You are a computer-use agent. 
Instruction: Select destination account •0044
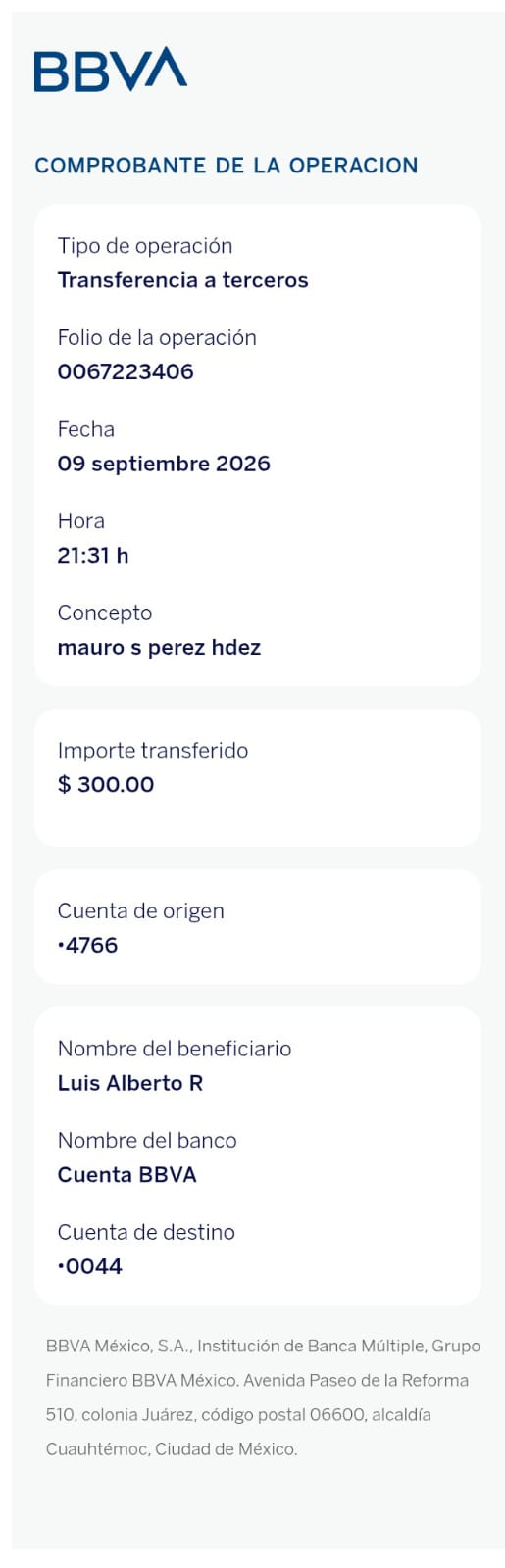[x=90, y=1267]
